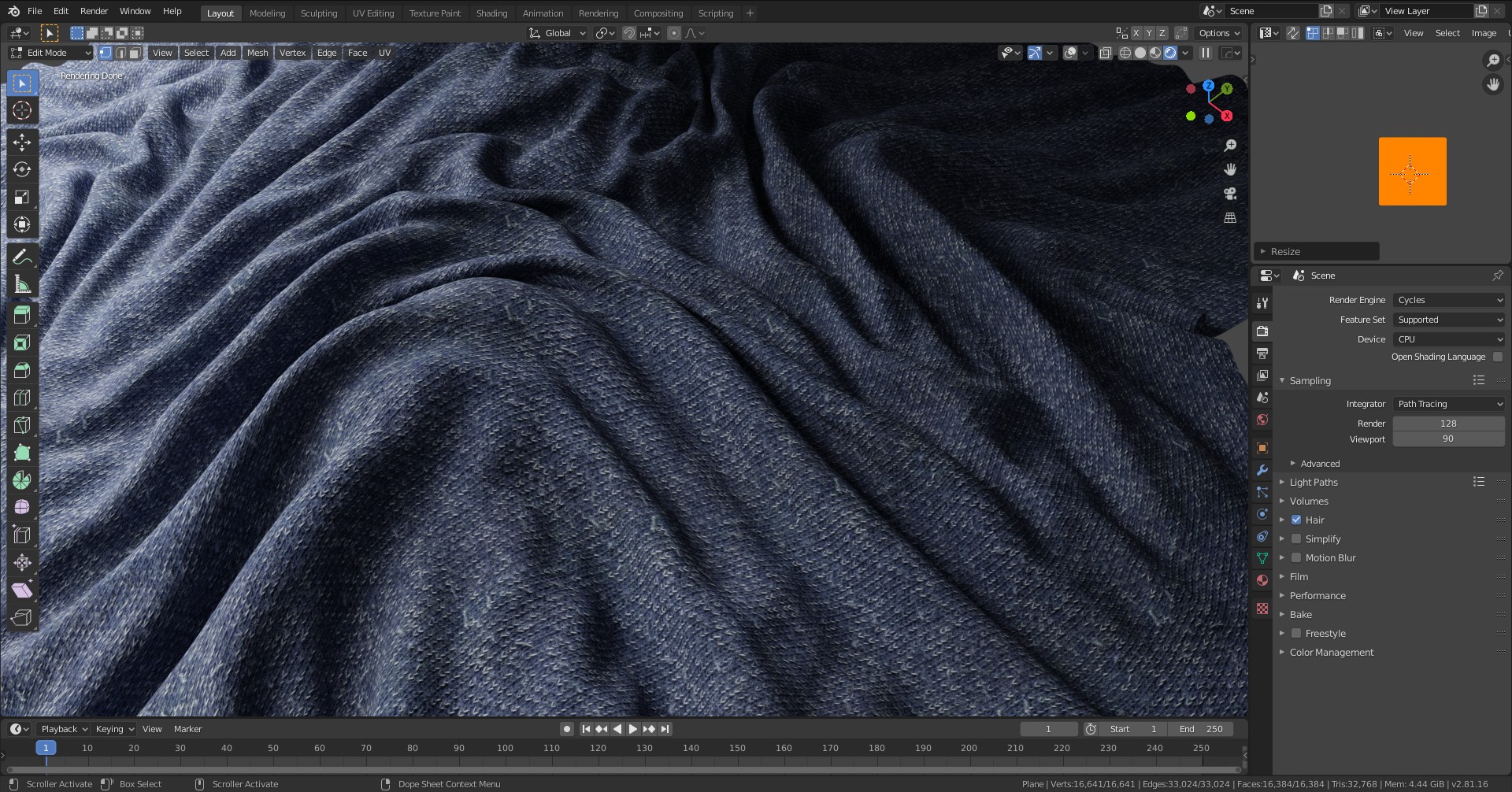This screenshot has width=1512, height=792.
Task: Play the animation forward
Action: (632, 729)
